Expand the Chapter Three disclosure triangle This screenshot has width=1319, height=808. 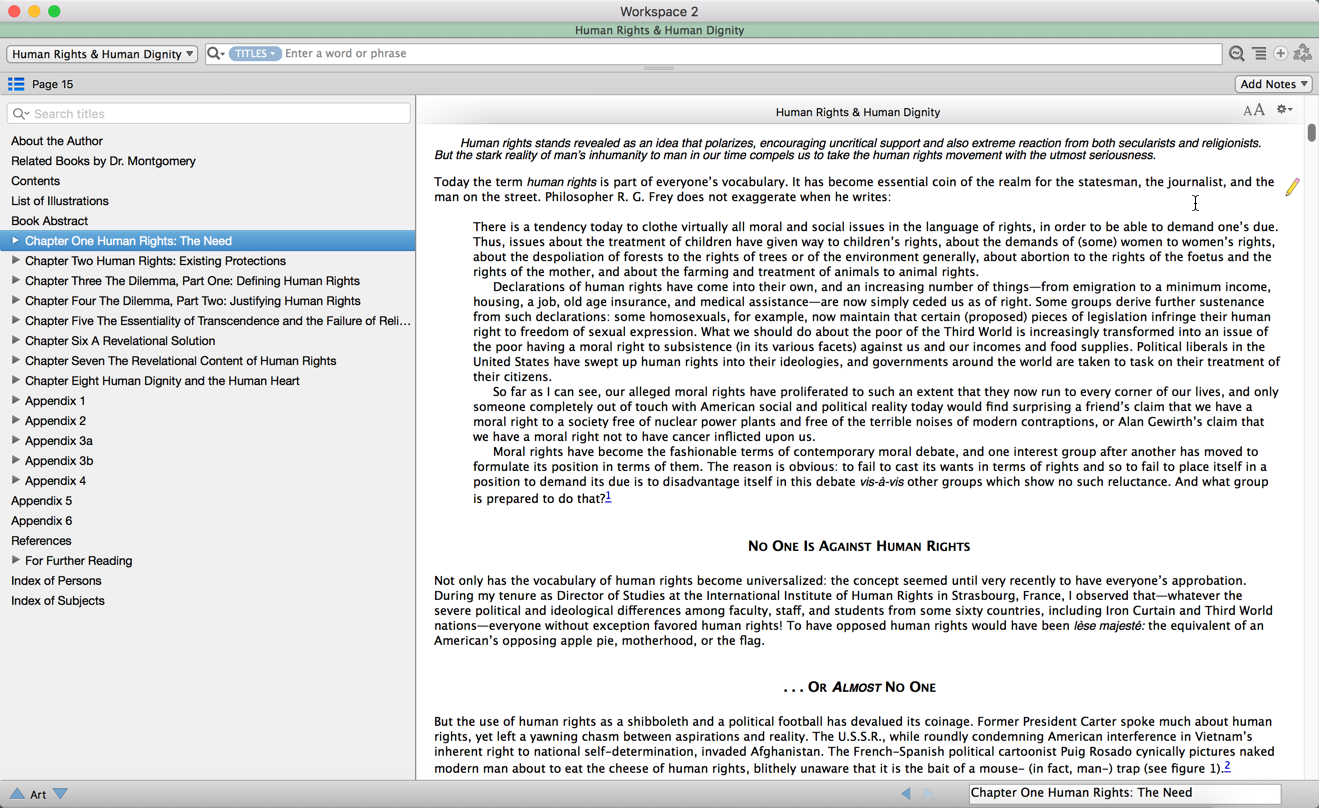[x=15, y=281]
